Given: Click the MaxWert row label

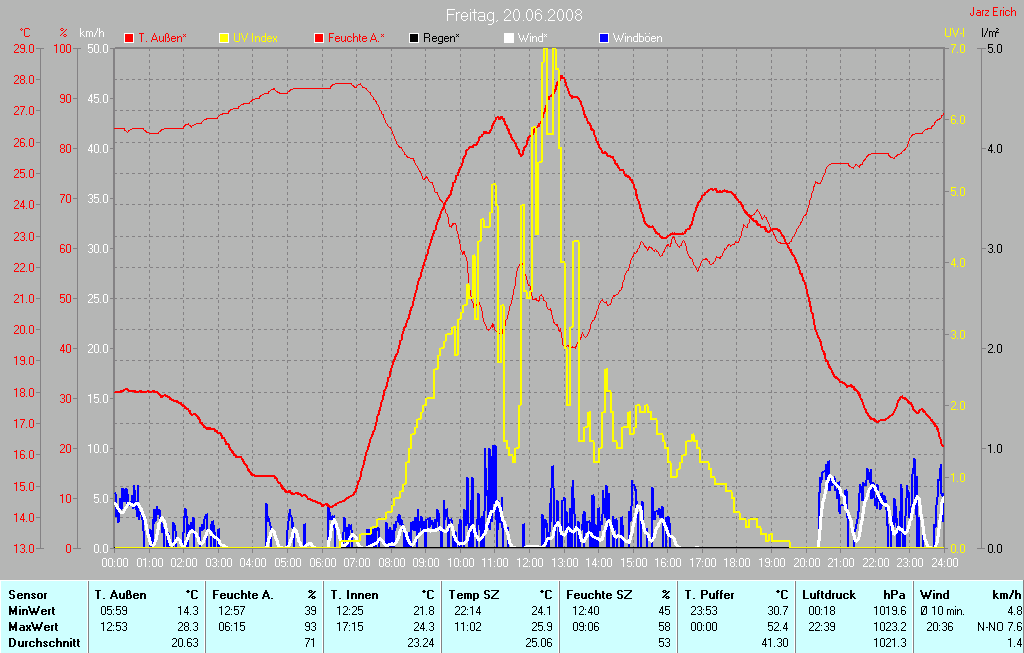Looking at the screenshot, I should [x=31, y=626].
